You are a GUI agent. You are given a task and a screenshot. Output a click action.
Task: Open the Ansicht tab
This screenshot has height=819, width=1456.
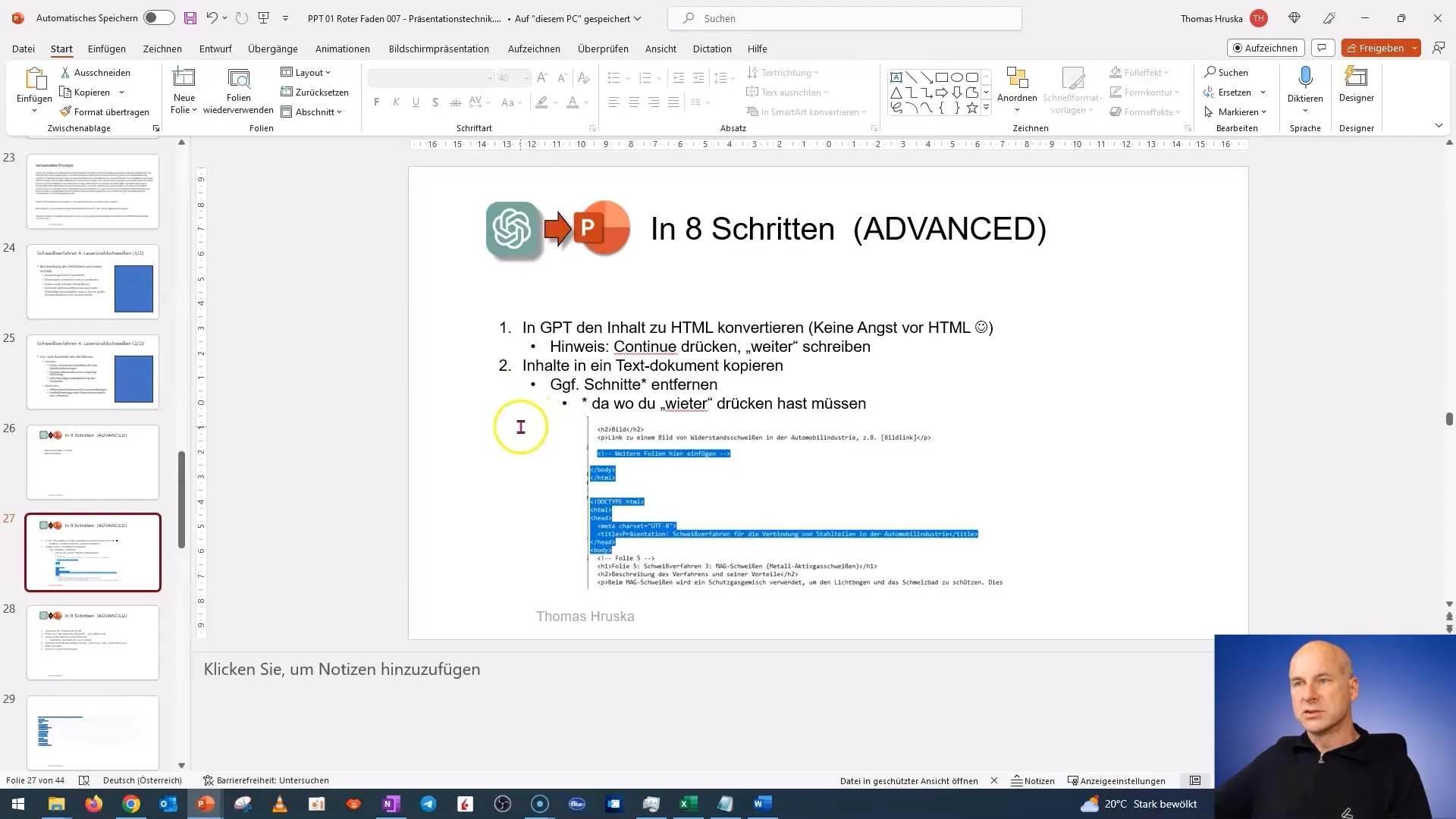(661, 49)
